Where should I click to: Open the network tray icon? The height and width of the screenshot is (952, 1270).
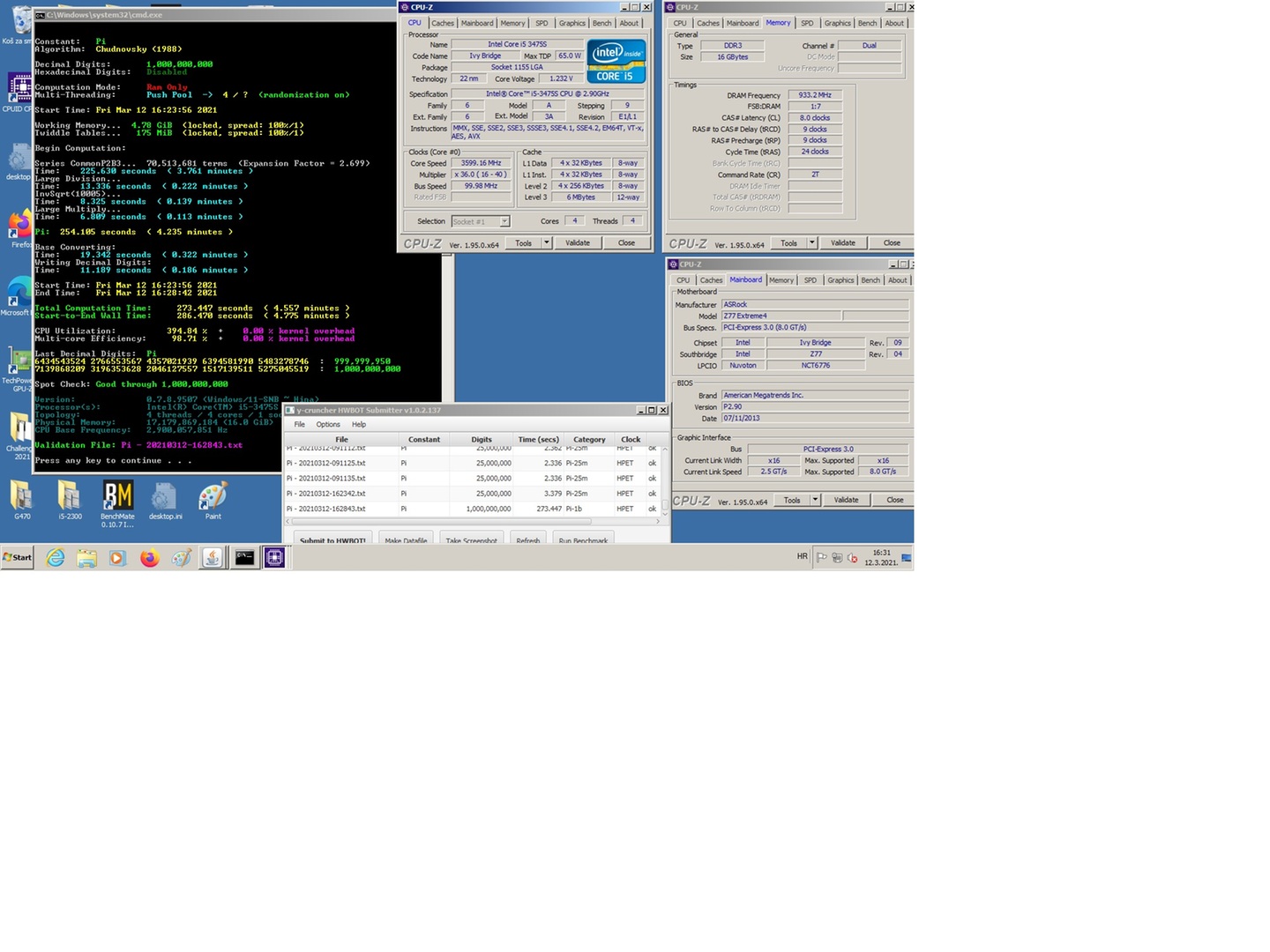point(836,557)
